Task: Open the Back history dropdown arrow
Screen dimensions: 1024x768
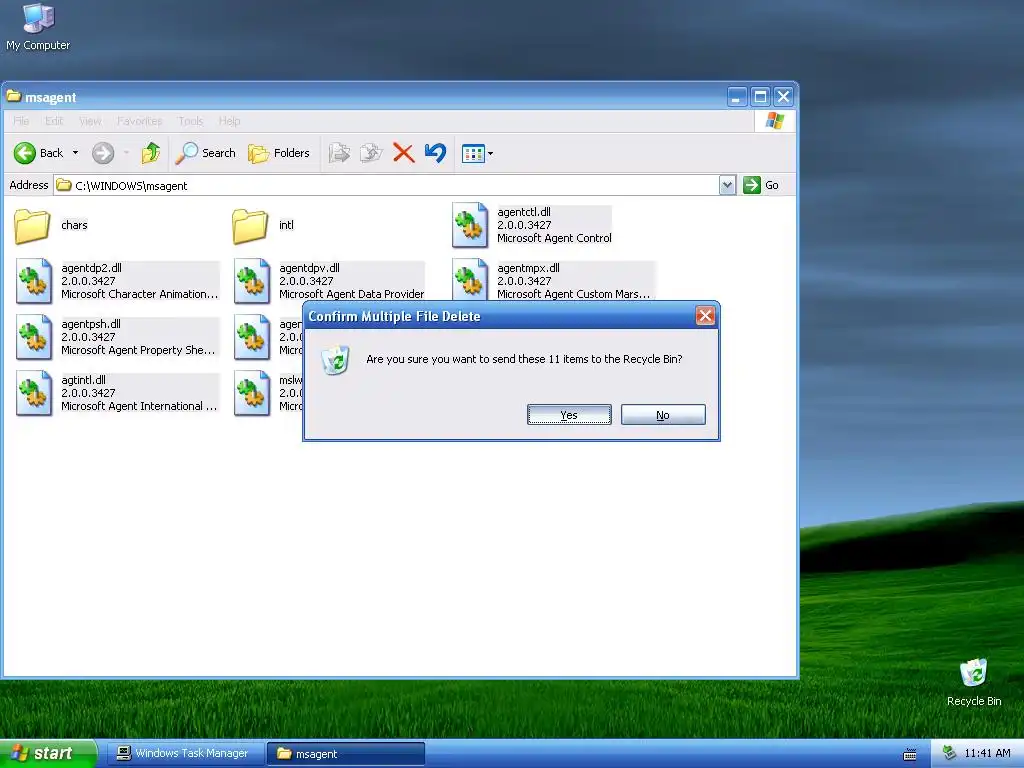Action: [x=75, y=153]
